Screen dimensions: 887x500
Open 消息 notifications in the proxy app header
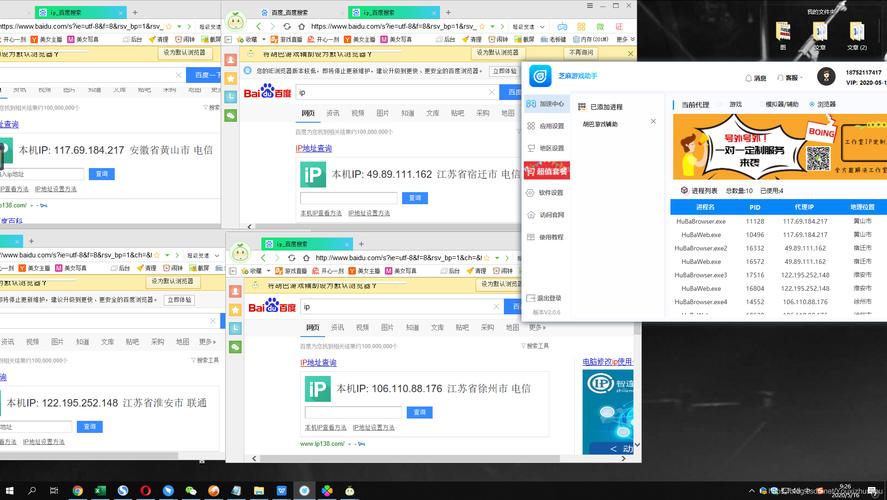pos(756,78)
